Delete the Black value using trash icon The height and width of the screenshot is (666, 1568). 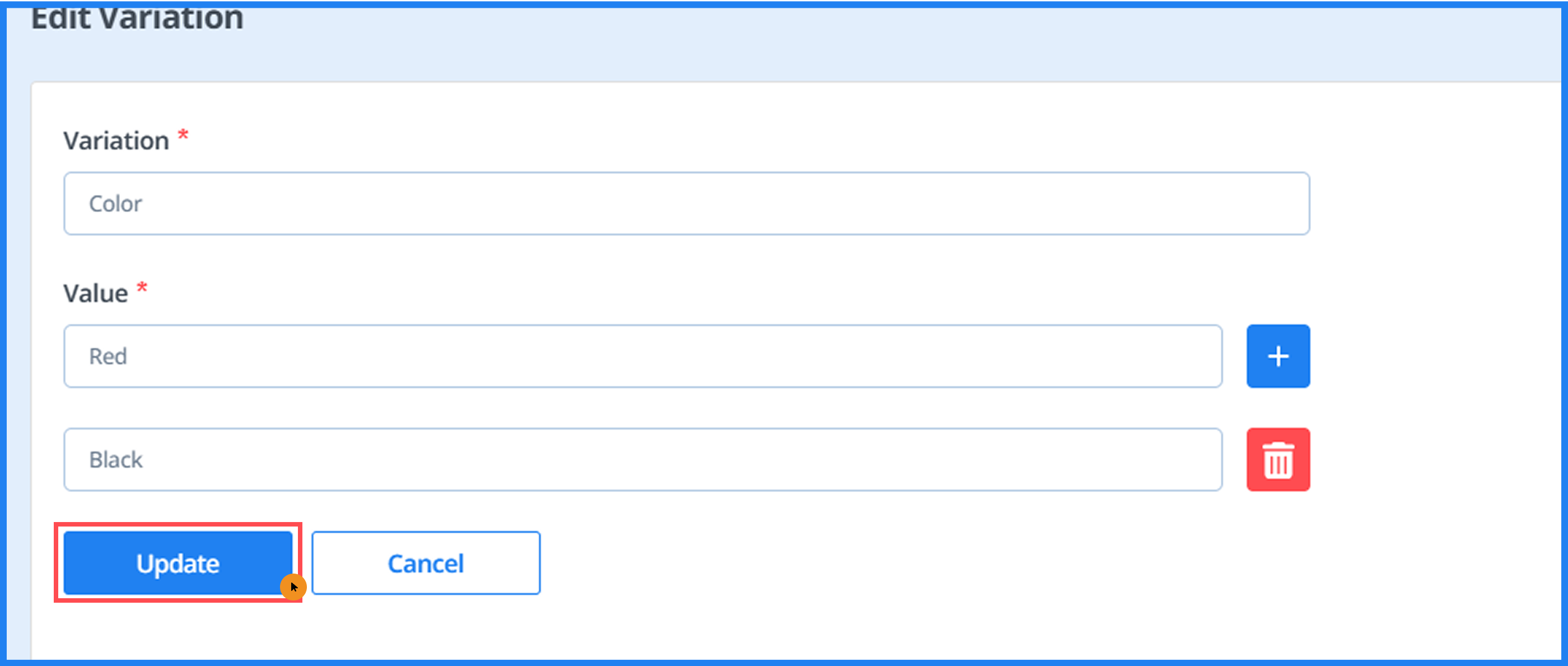[x=1278, y=460]
